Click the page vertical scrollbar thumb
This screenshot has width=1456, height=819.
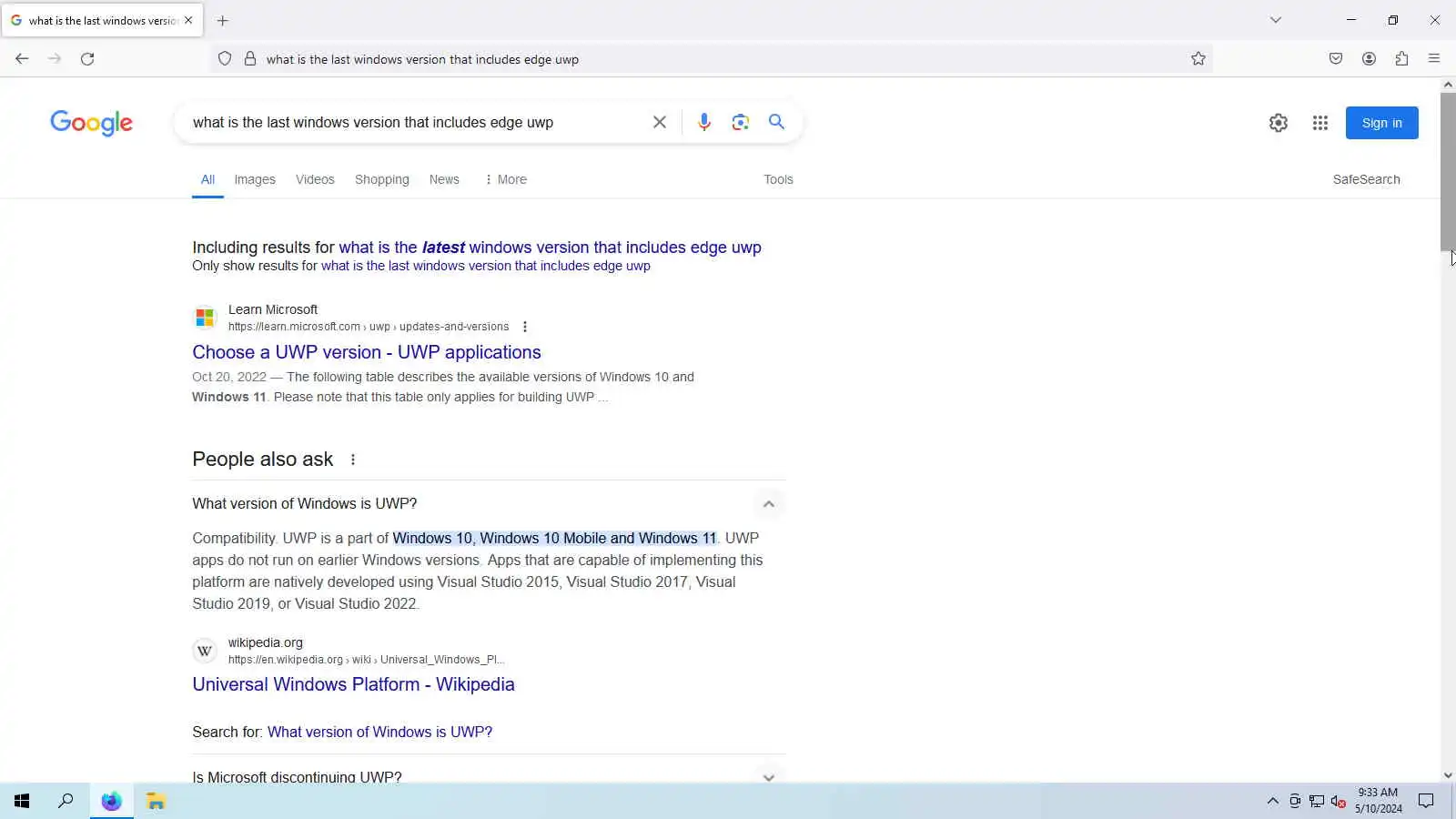click(x=1448, y=171)
